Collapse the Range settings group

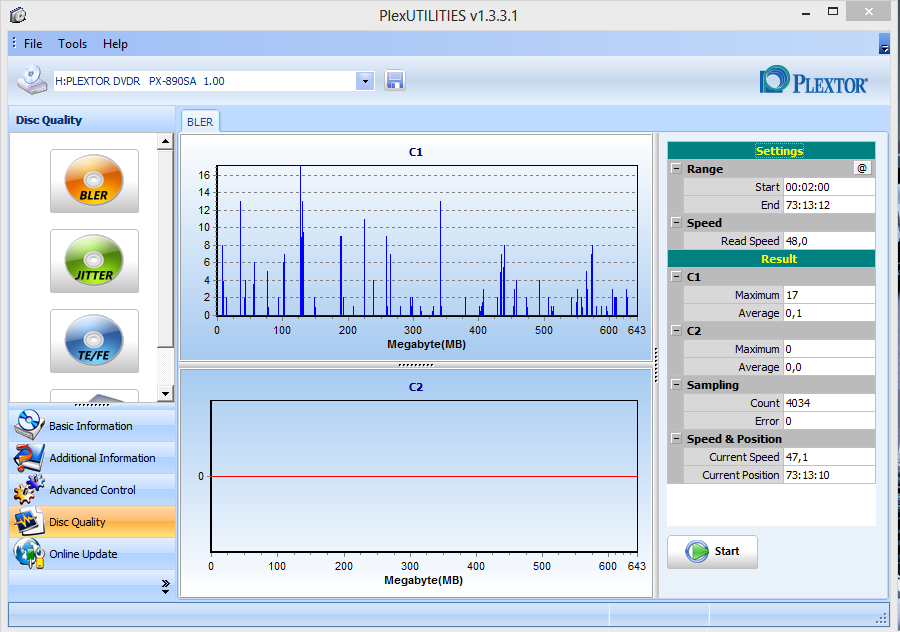coord(676,169)
